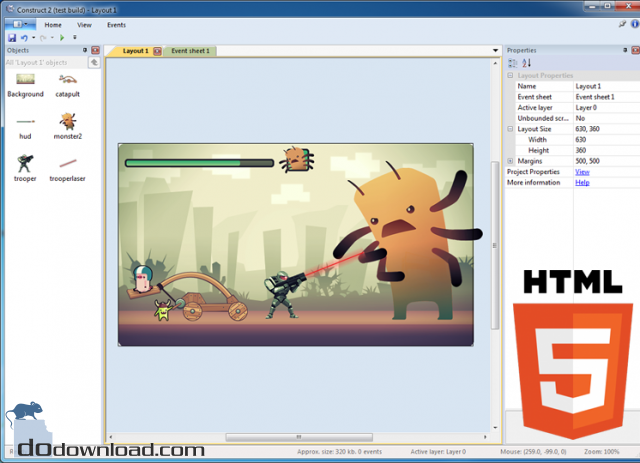Select the monster2 object

coord(68,127)
